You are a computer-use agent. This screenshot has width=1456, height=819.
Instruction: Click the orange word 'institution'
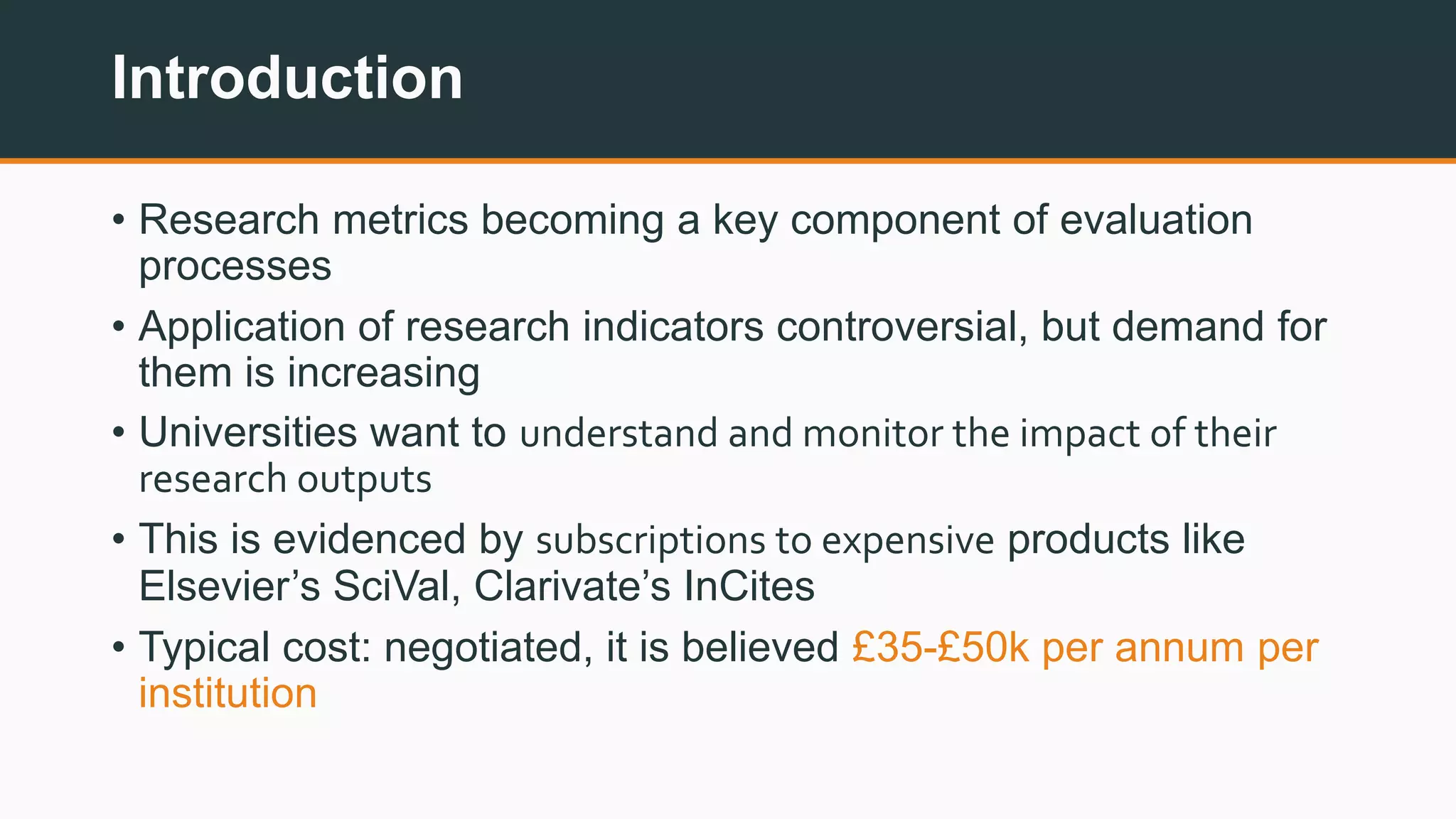coord(227,693)
